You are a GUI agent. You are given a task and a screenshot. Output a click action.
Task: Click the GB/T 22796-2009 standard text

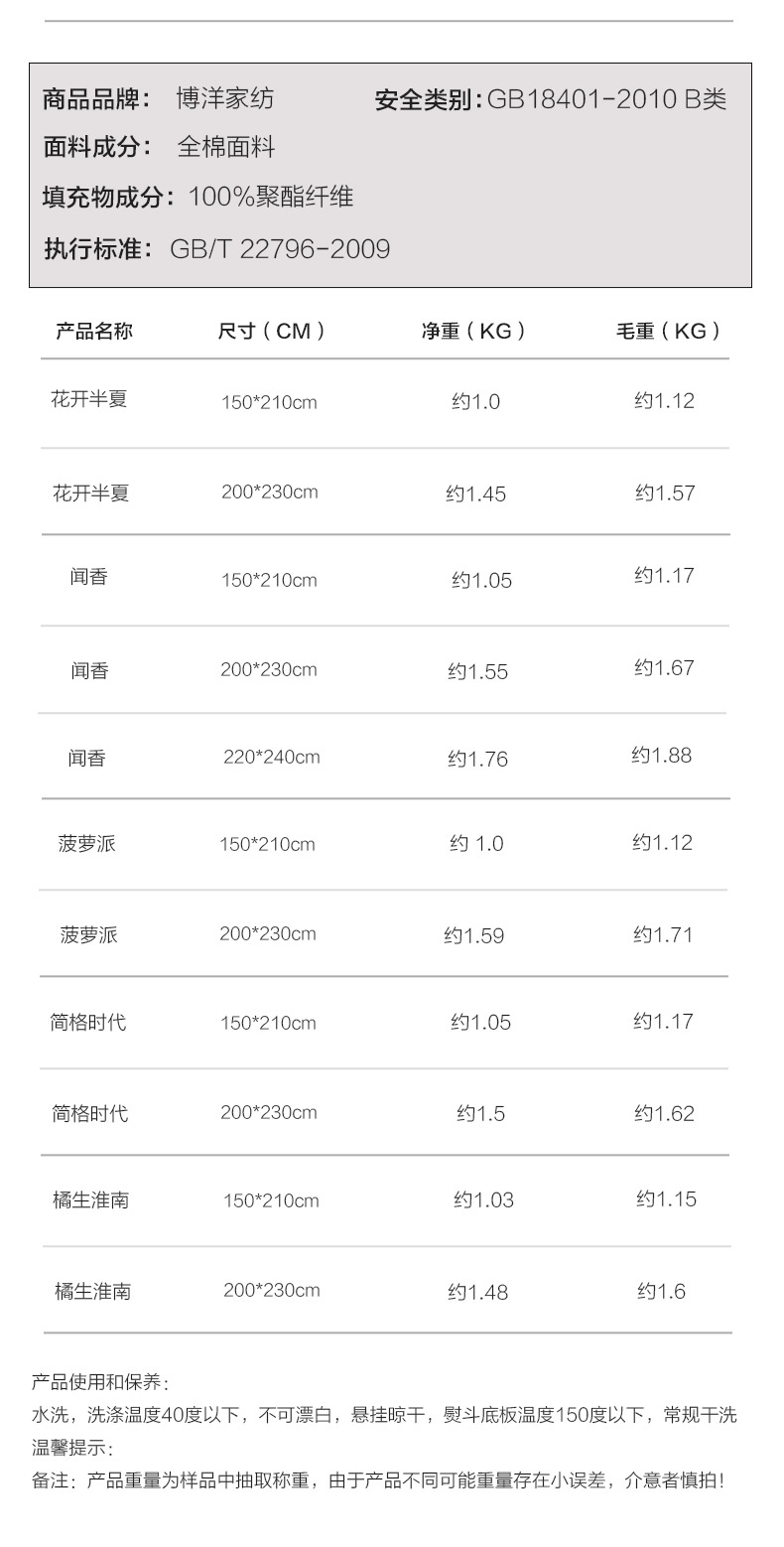(280, 248)
